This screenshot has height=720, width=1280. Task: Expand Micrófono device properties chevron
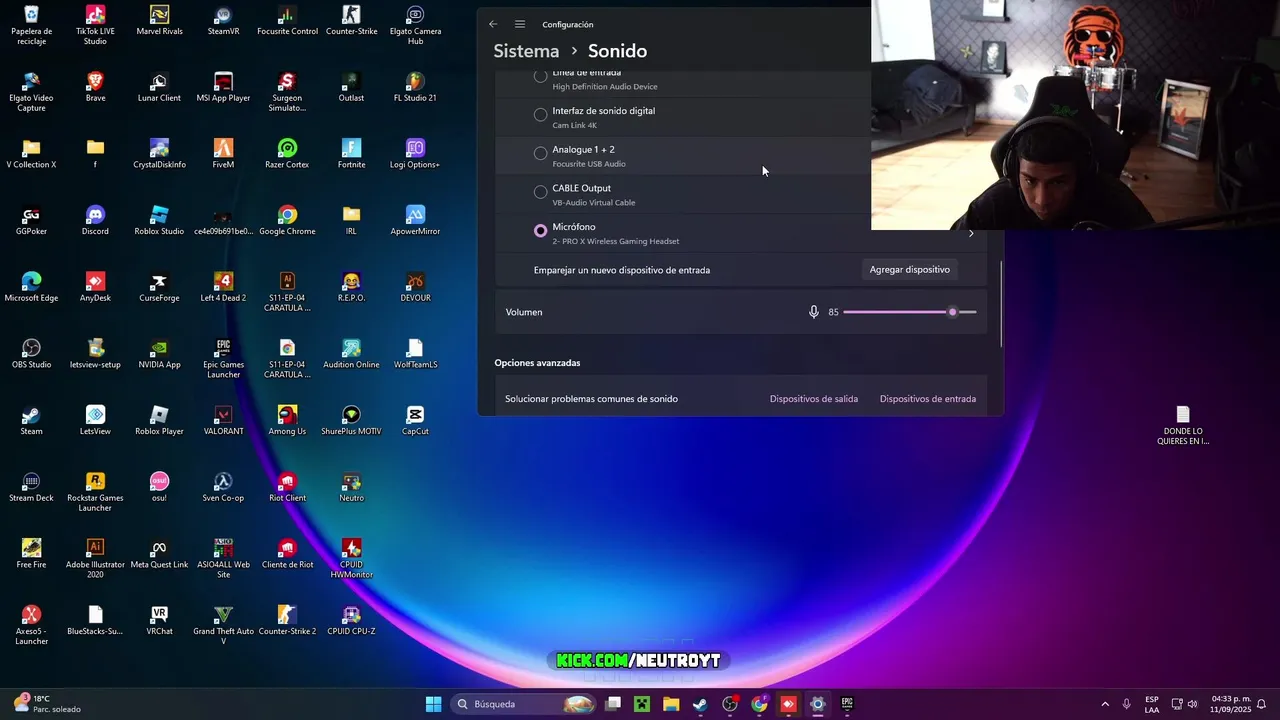pos(970,233)
